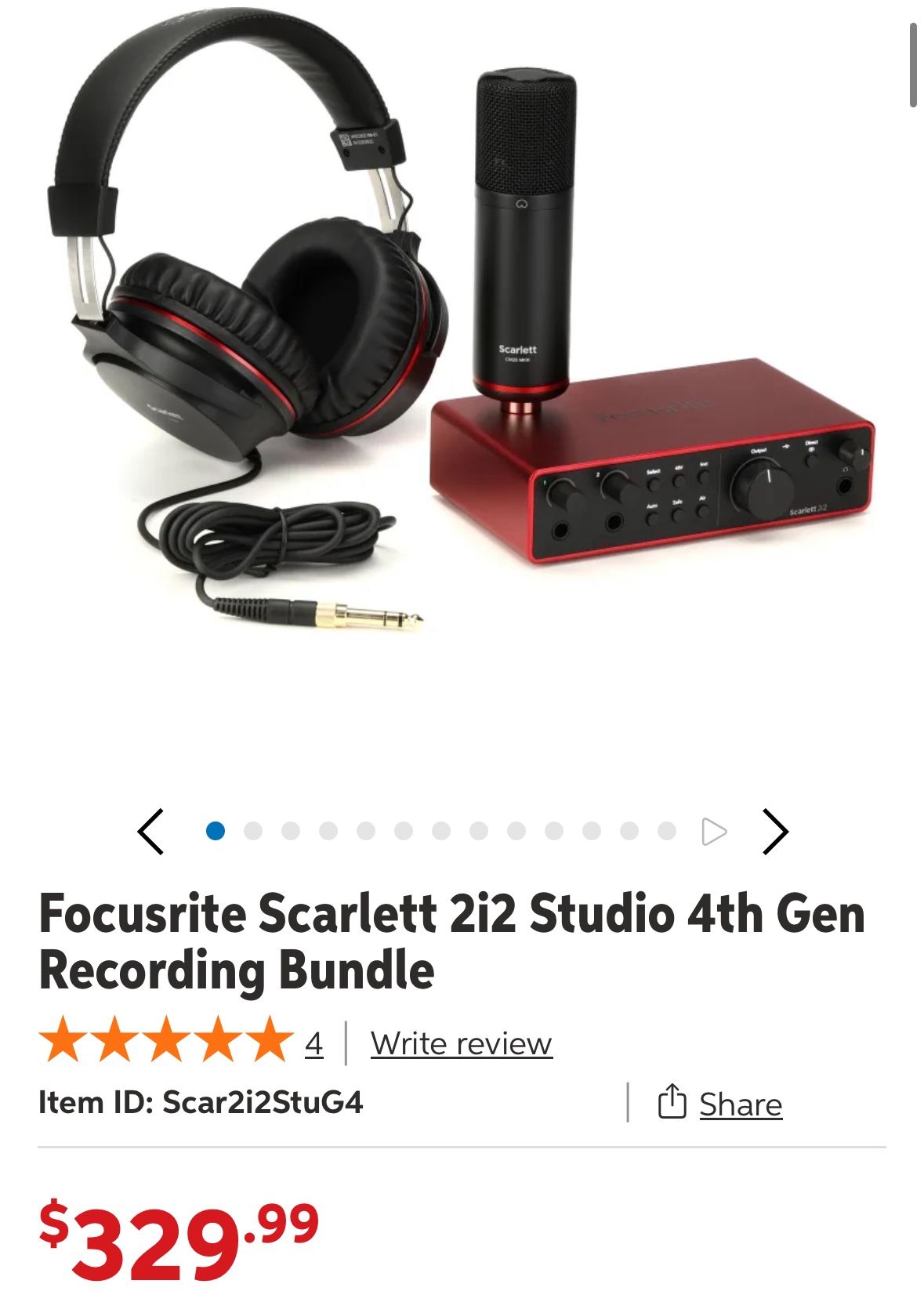Go to previous product image with left arrow
This screenshot has height=1302, width=924.
pos(150,831)
